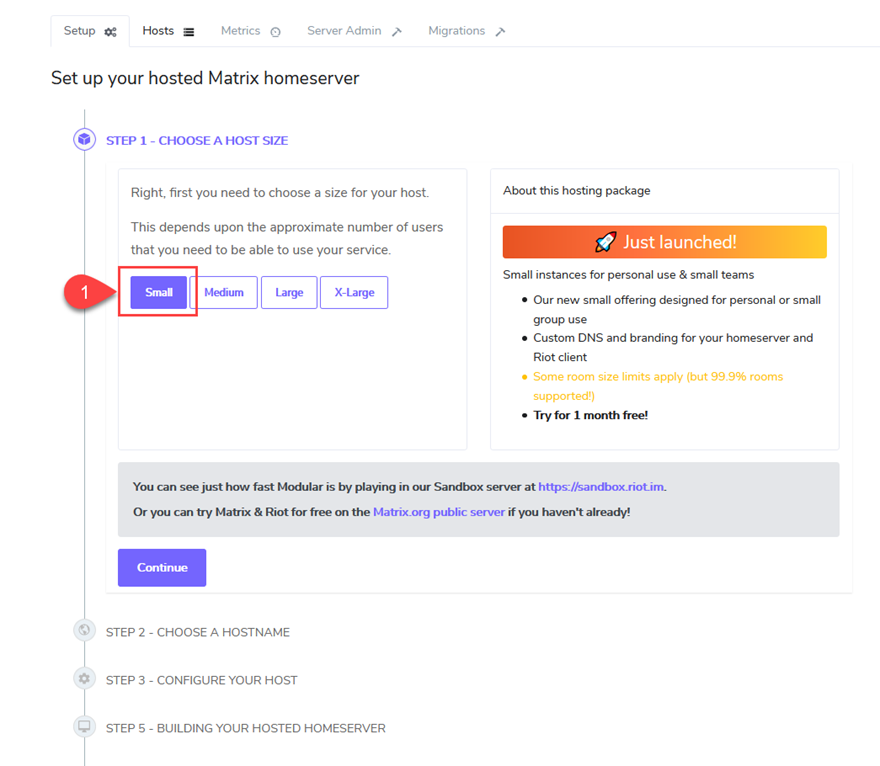Expand Step 2 - Choose a Hostname
Image resolution: width=880 pixels, height=766 pixels.
point(198,632)
